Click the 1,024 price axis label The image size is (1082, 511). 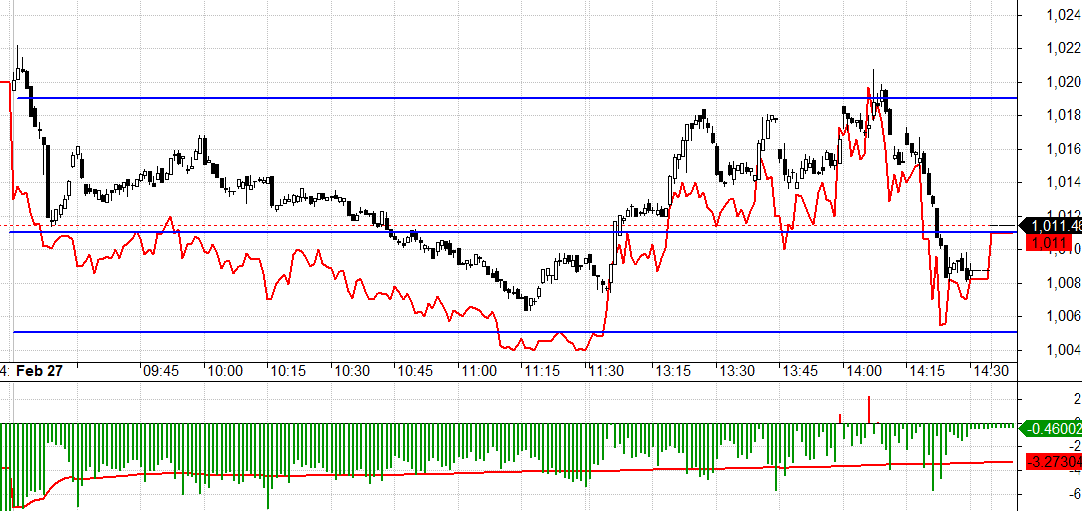tap(1063, 14)
